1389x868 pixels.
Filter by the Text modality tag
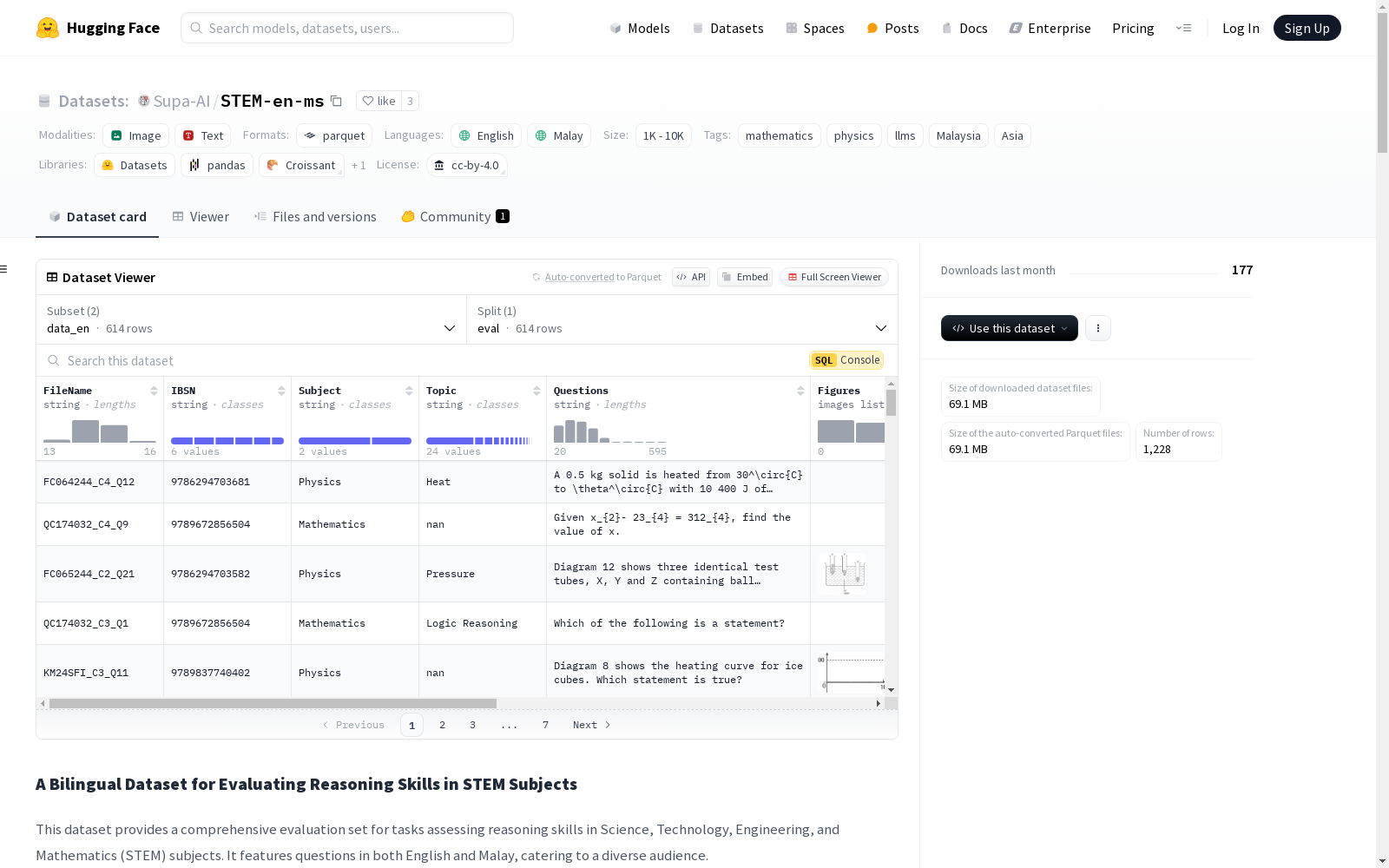point(203,135)
